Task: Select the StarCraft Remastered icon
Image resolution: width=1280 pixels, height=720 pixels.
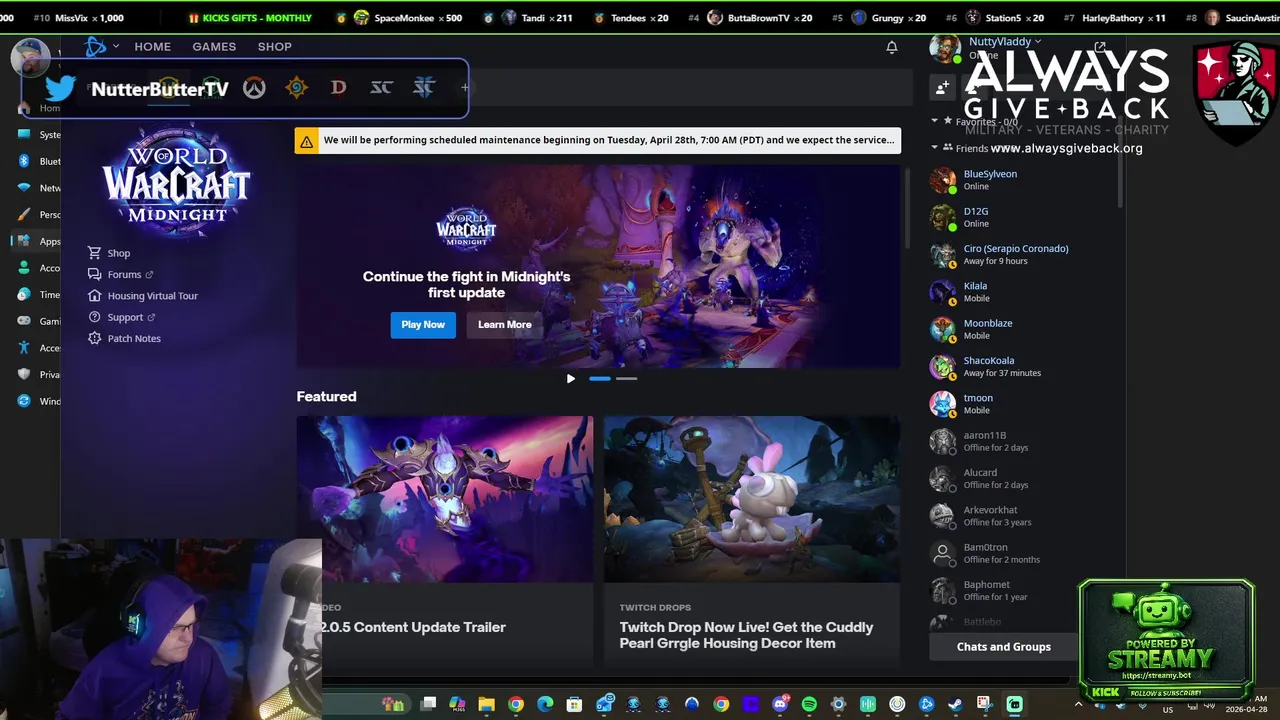Action: coord(381,88)
